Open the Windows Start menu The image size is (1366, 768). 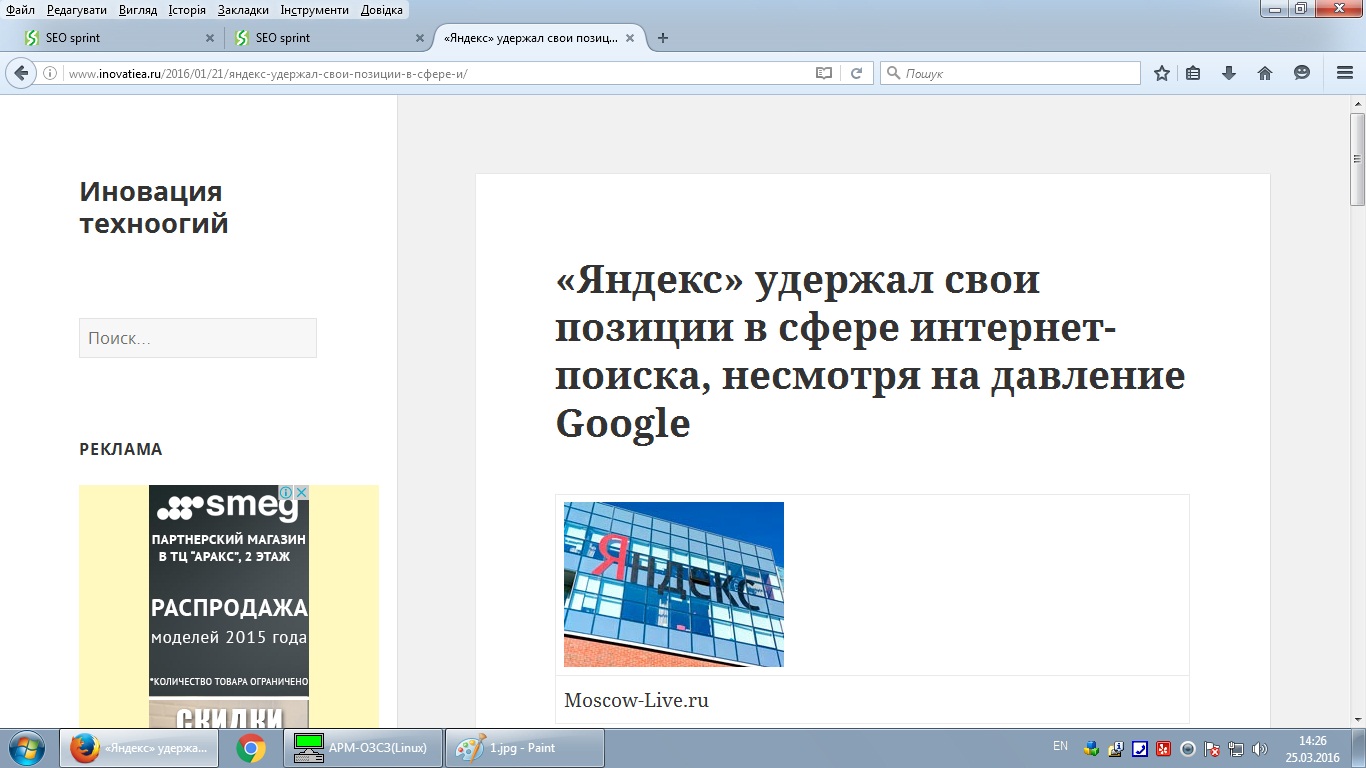pos(25,748)
